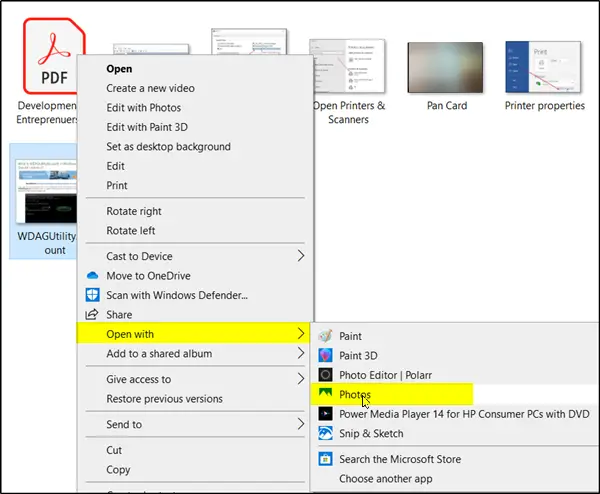Choose Edit with Photos
Image resolution: width=600 pixels, height=494 pixels.
(x=195, y=108)
